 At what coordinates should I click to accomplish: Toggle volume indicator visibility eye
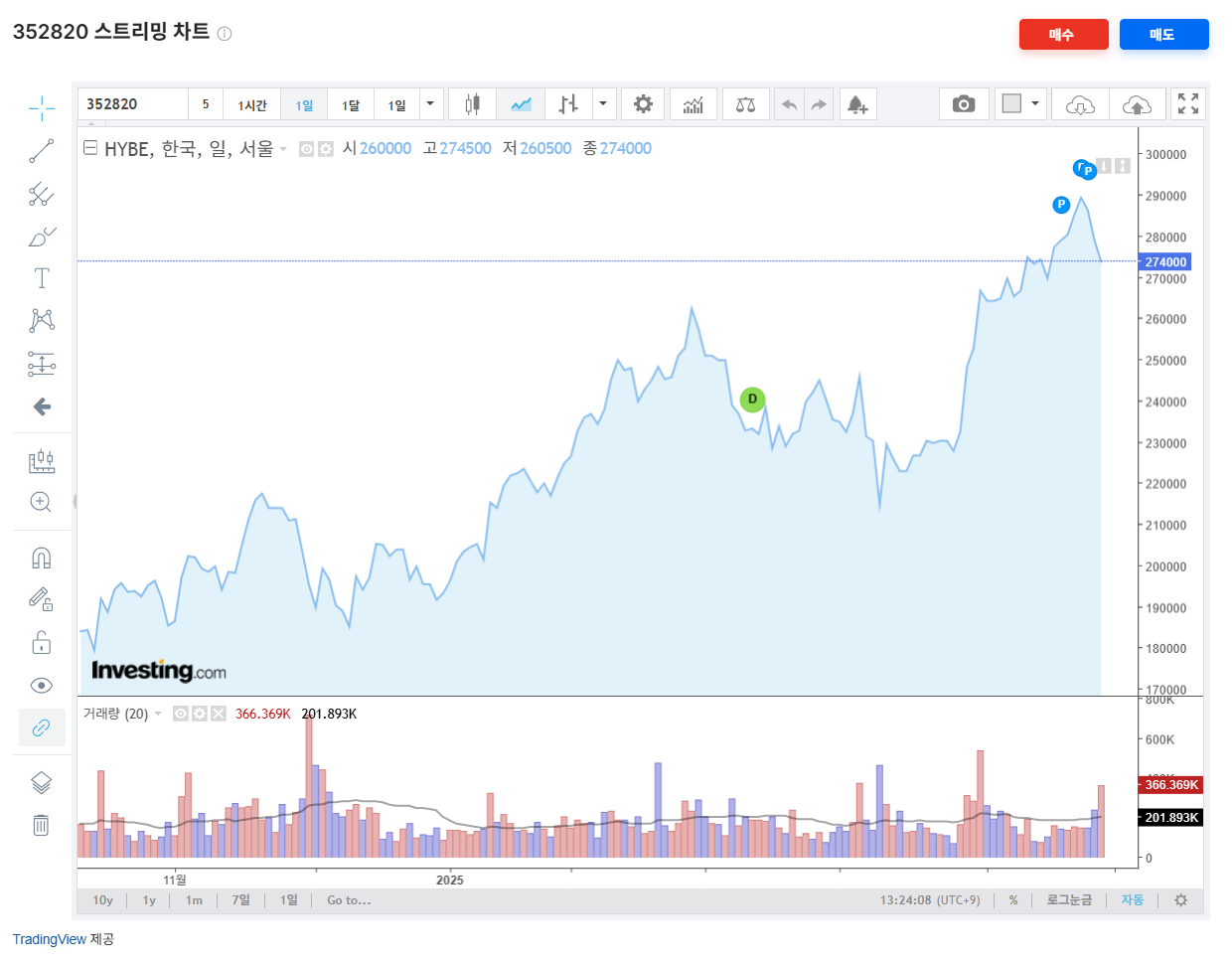point(181,714)
